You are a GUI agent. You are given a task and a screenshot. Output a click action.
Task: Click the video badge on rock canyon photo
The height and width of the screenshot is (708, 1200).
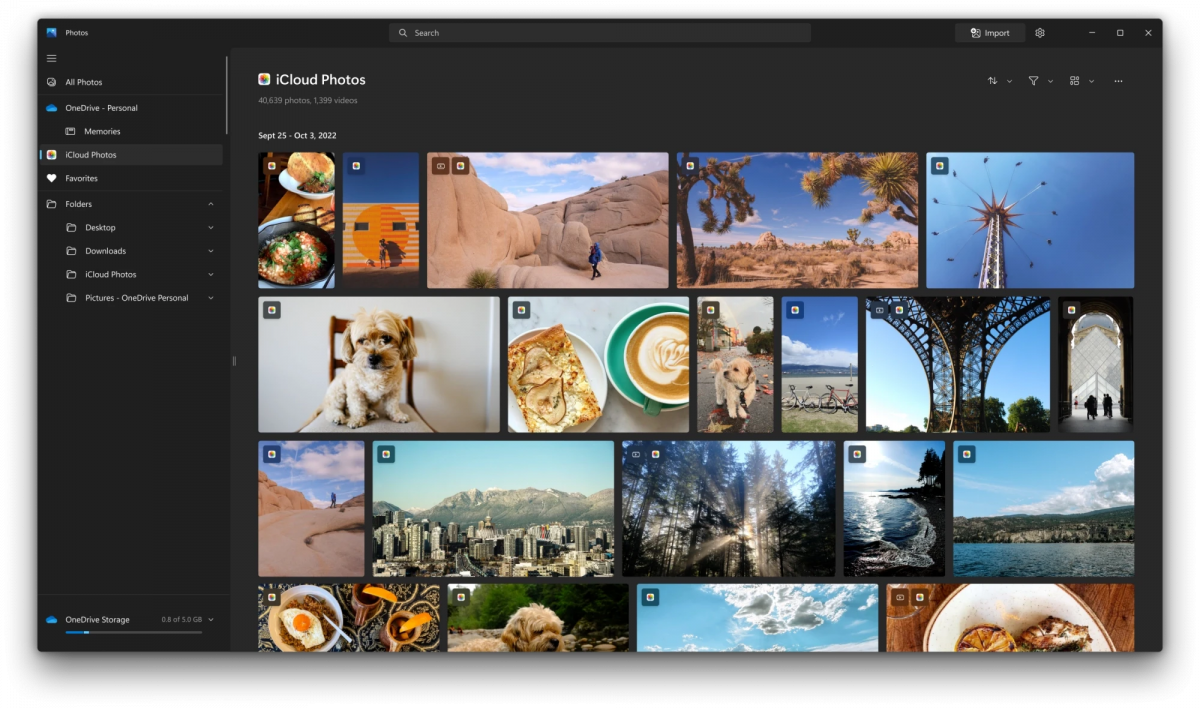[x=441, y=166]
